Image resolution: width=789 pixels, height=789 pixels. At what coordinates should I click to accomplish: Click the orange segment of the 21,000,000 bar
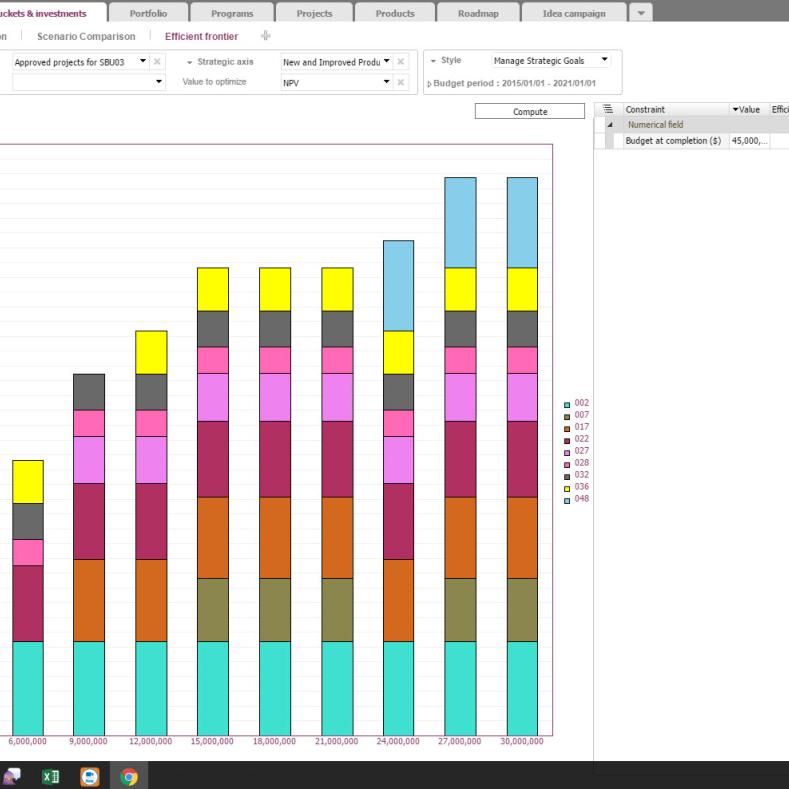tap(337, 538)
